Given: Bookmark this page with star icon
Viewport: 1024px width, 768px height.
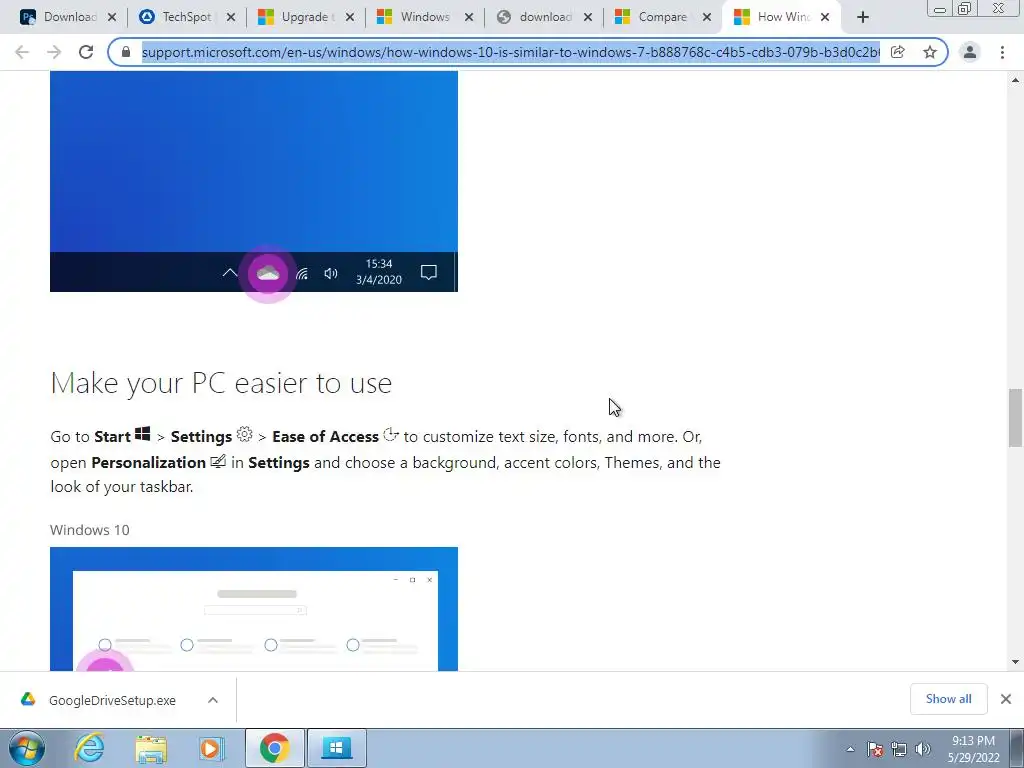Looking at the screenshot, I should pyautogui.click(x=930, y=52).
